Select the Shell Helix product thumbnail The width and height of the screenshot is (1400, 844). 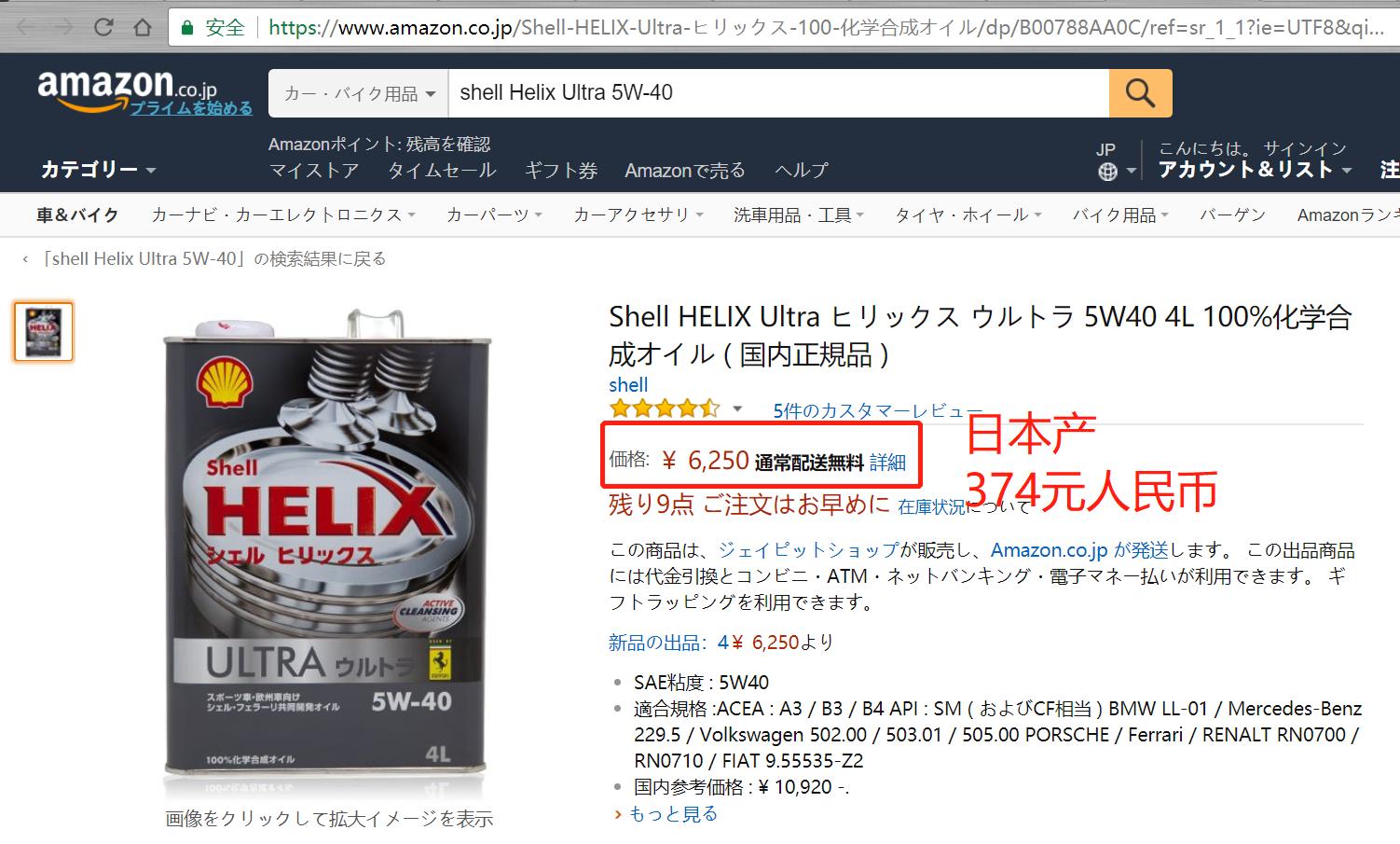pyautogui.click(x=44, y=331)
